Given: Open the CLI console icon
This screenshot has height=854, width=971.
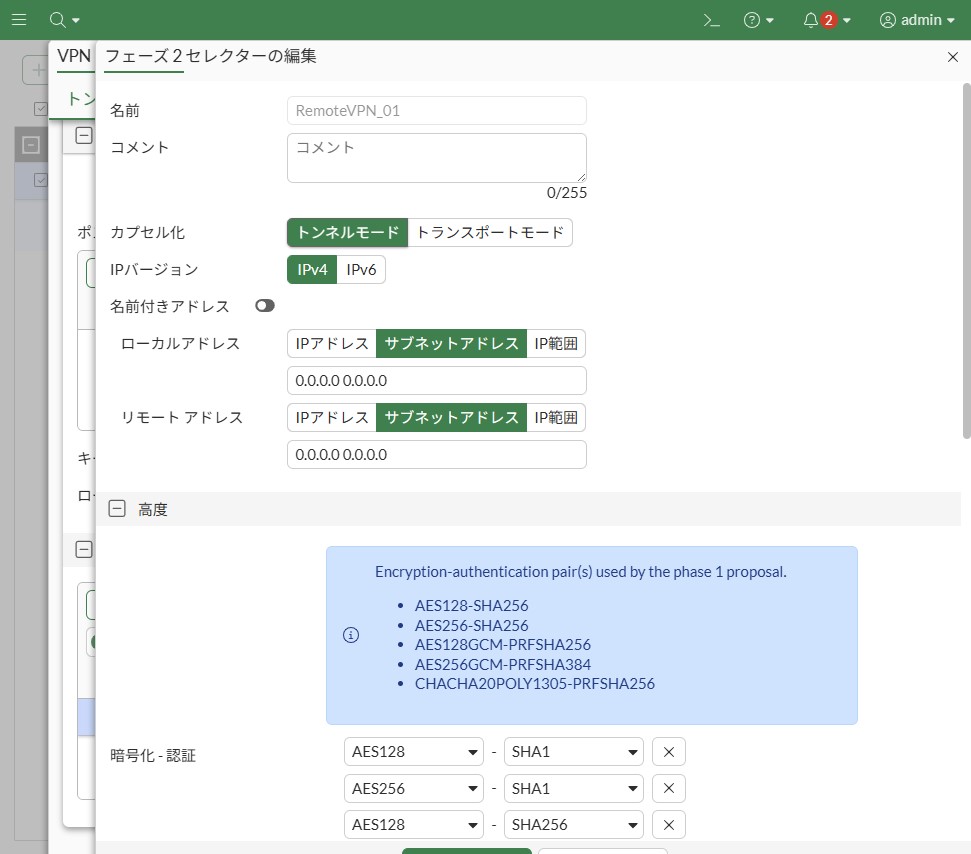Looking at the screenshot, I should pyautogui.click(x=711, y=20).
